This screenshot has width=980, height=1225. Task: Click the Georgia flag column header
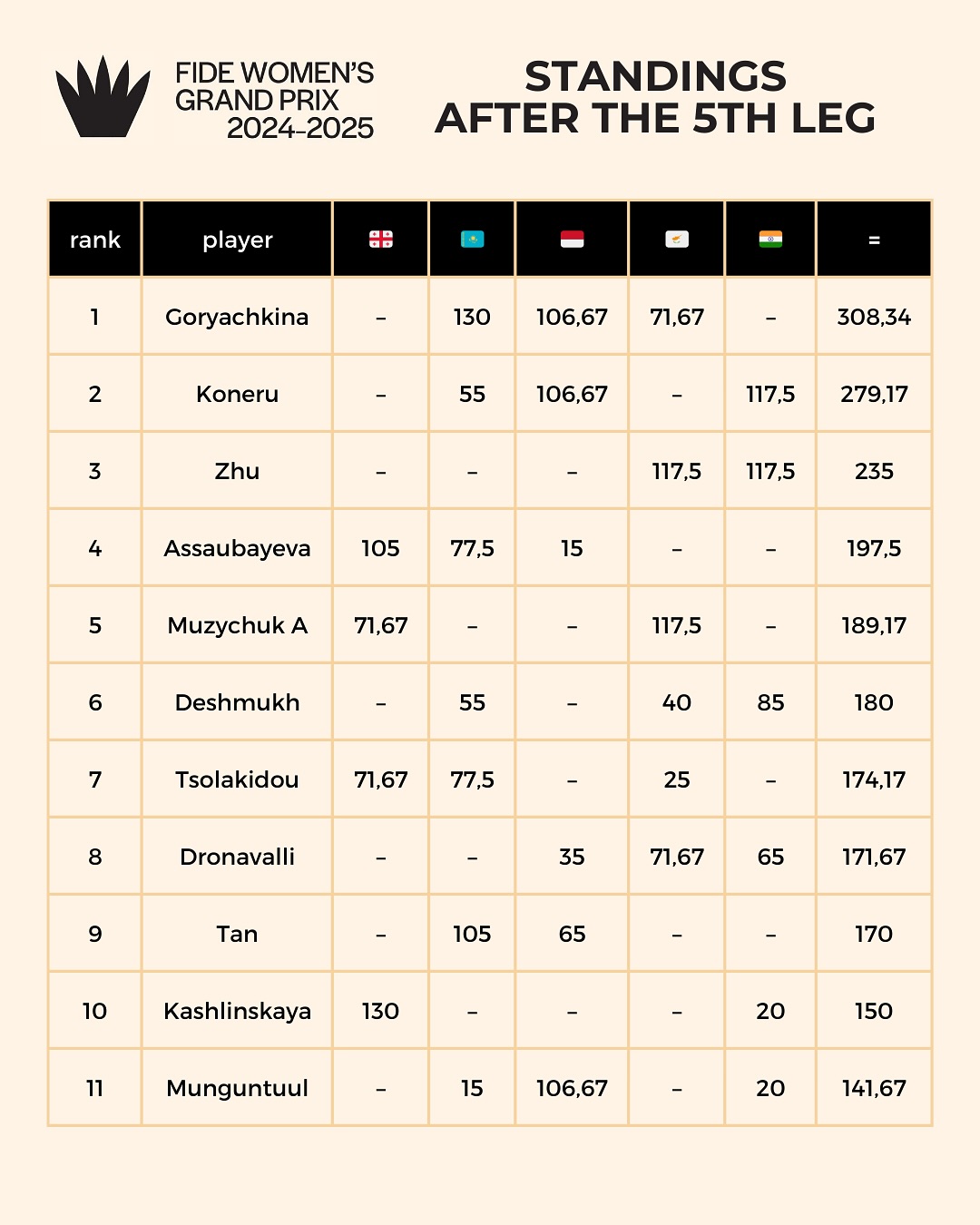[x=380, y=240]
